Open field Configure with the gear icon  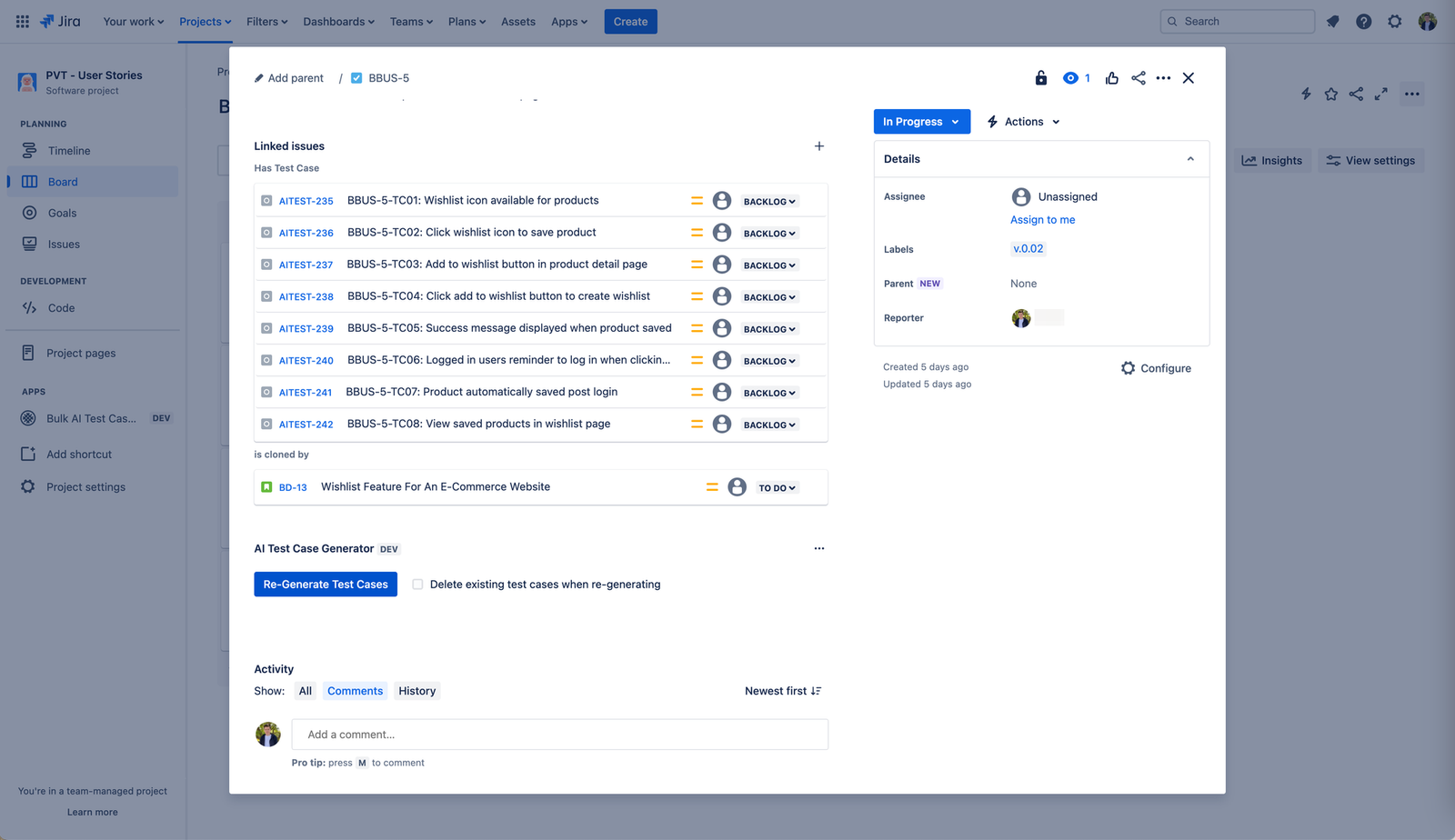(x=1156, y=368)
